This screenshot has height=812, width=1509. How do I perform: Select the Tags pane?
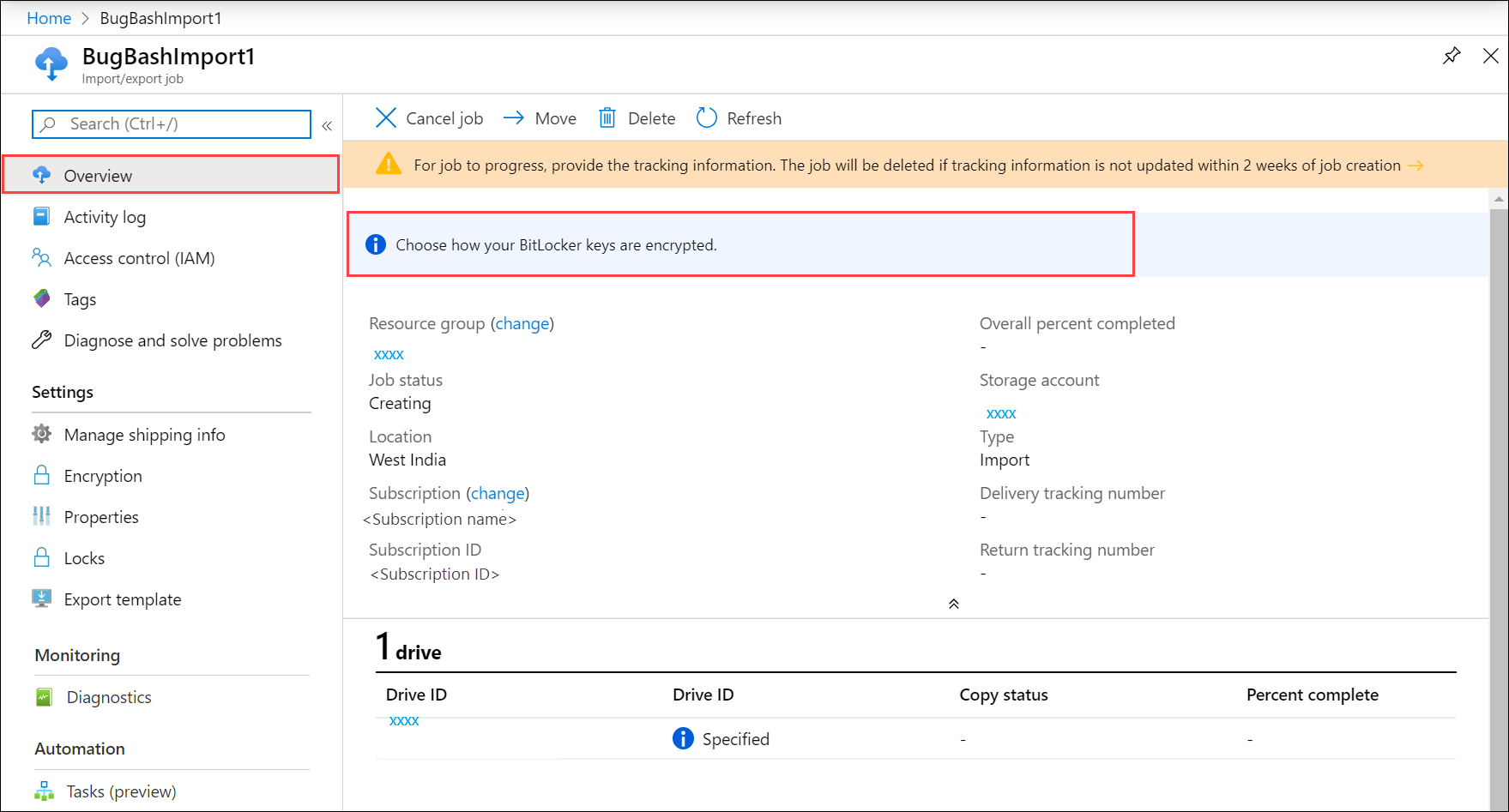coord(80,298)
